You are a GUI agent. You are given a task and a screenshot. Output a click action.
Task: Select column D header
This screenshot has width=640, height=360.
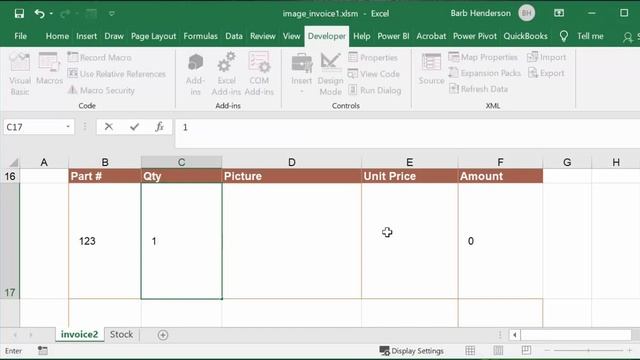point(291,162)
